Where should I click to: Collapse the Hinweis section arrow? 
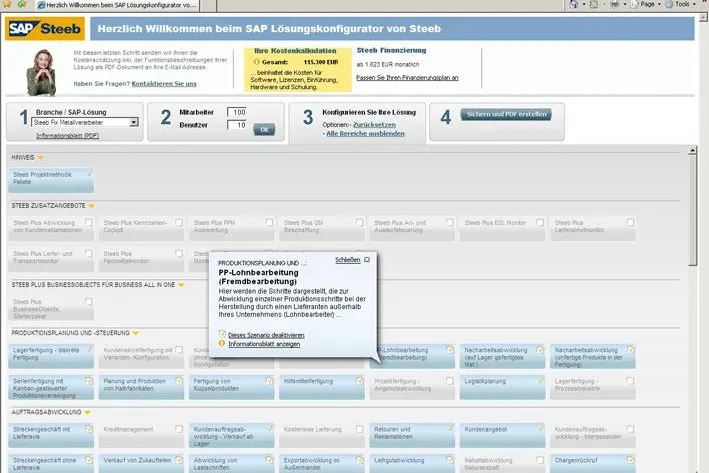(40, 157)
